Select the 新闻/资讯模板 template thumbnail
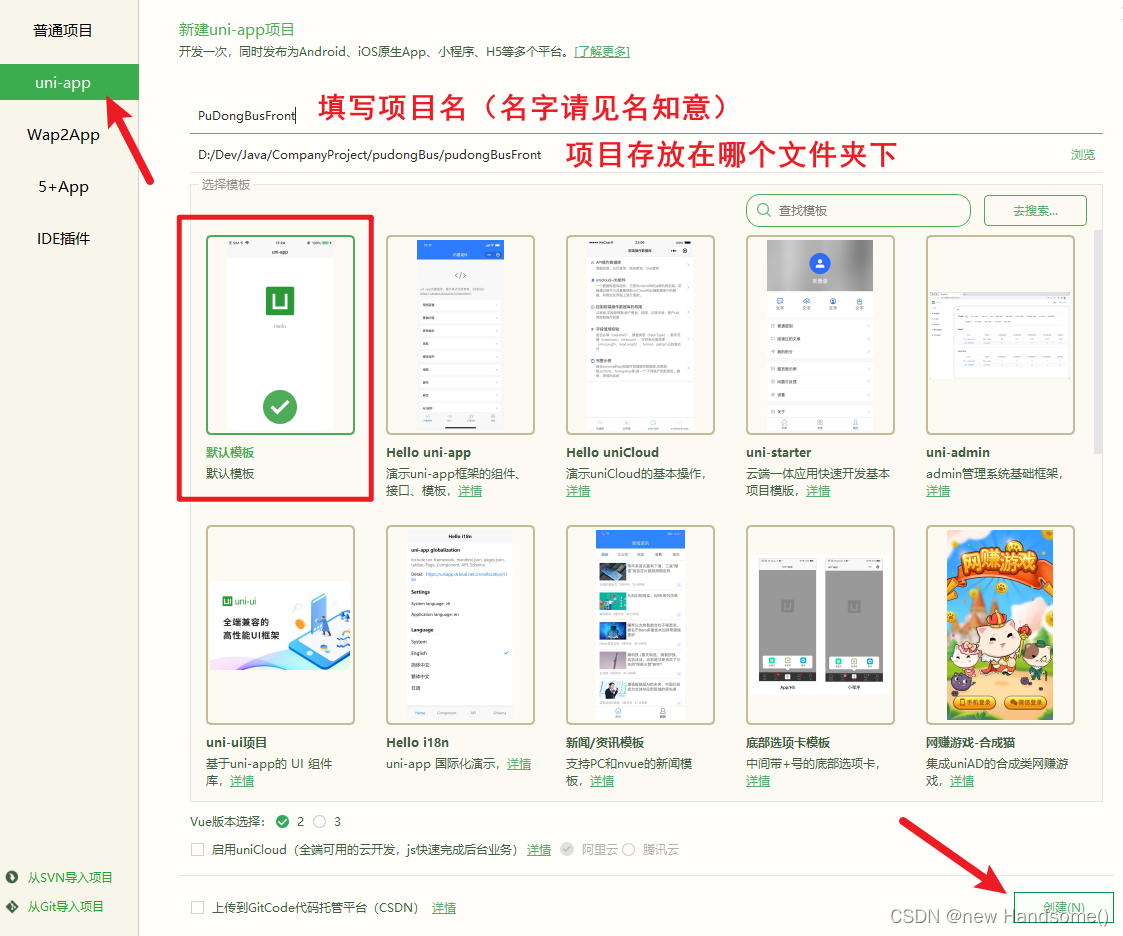Screen dimensions: 1123x936 tap(640, 624)
